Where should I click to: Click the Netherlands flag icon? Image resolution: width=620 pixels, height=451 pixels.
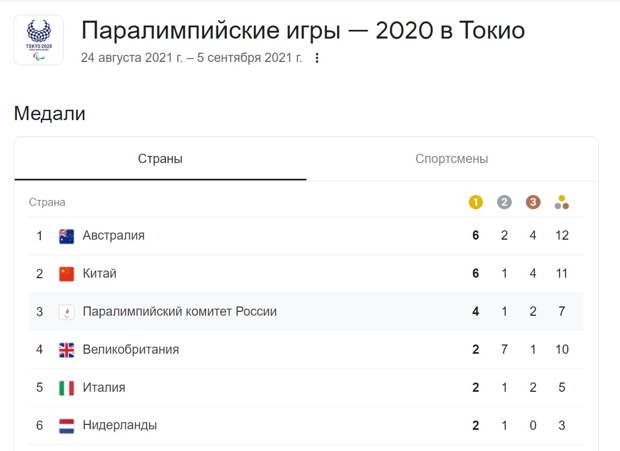pos(66,426)
